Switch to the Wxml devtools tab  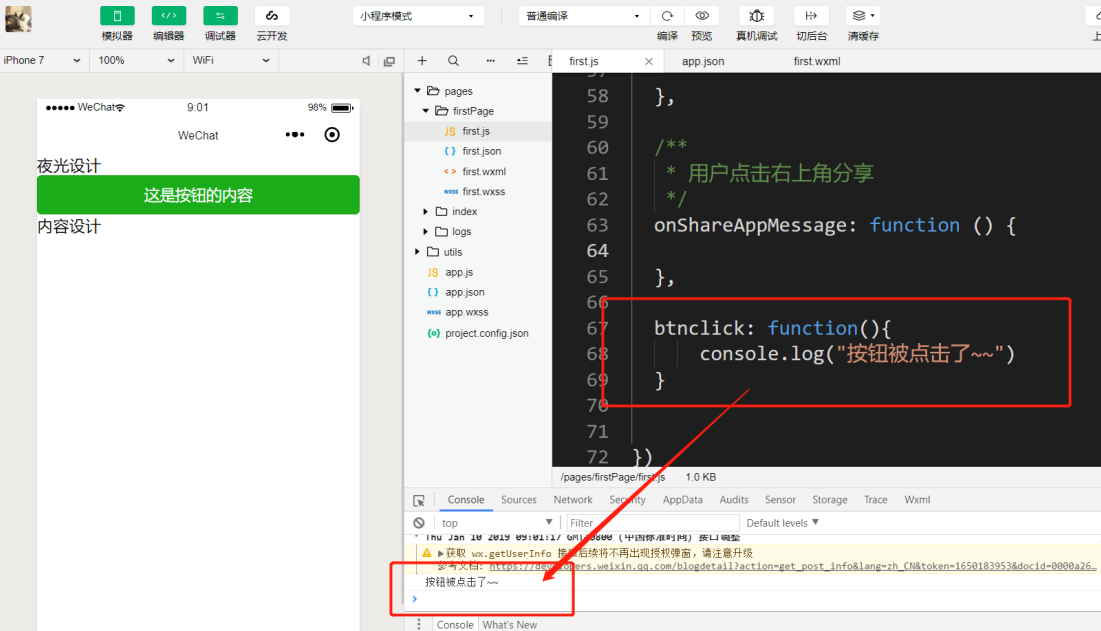click(x=917, y=500)
